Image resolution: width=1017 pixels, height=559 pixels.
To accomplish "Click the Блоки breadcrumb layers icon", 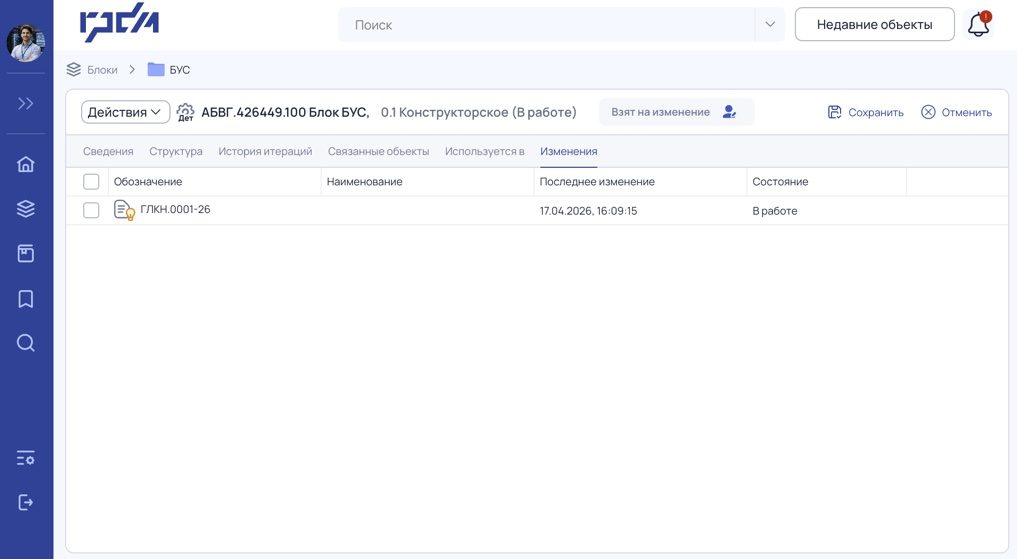I will (74, 69).
